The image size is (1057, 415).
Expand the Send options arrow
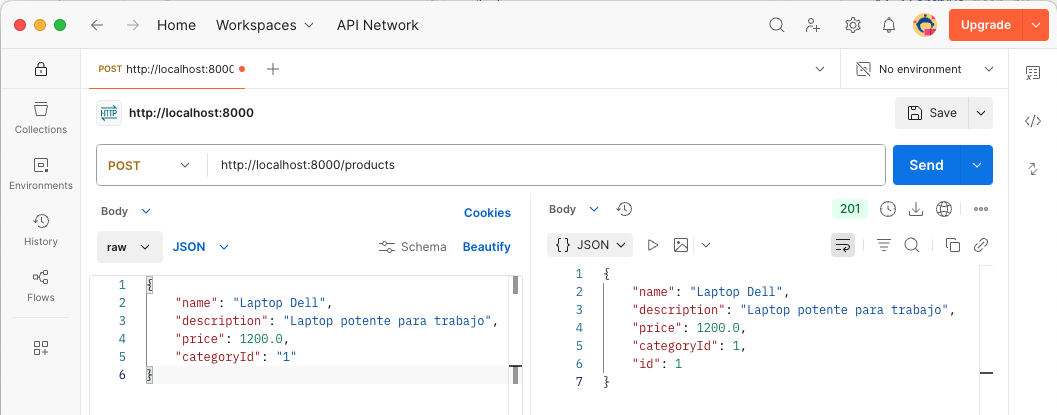click(x=977, y=165)
